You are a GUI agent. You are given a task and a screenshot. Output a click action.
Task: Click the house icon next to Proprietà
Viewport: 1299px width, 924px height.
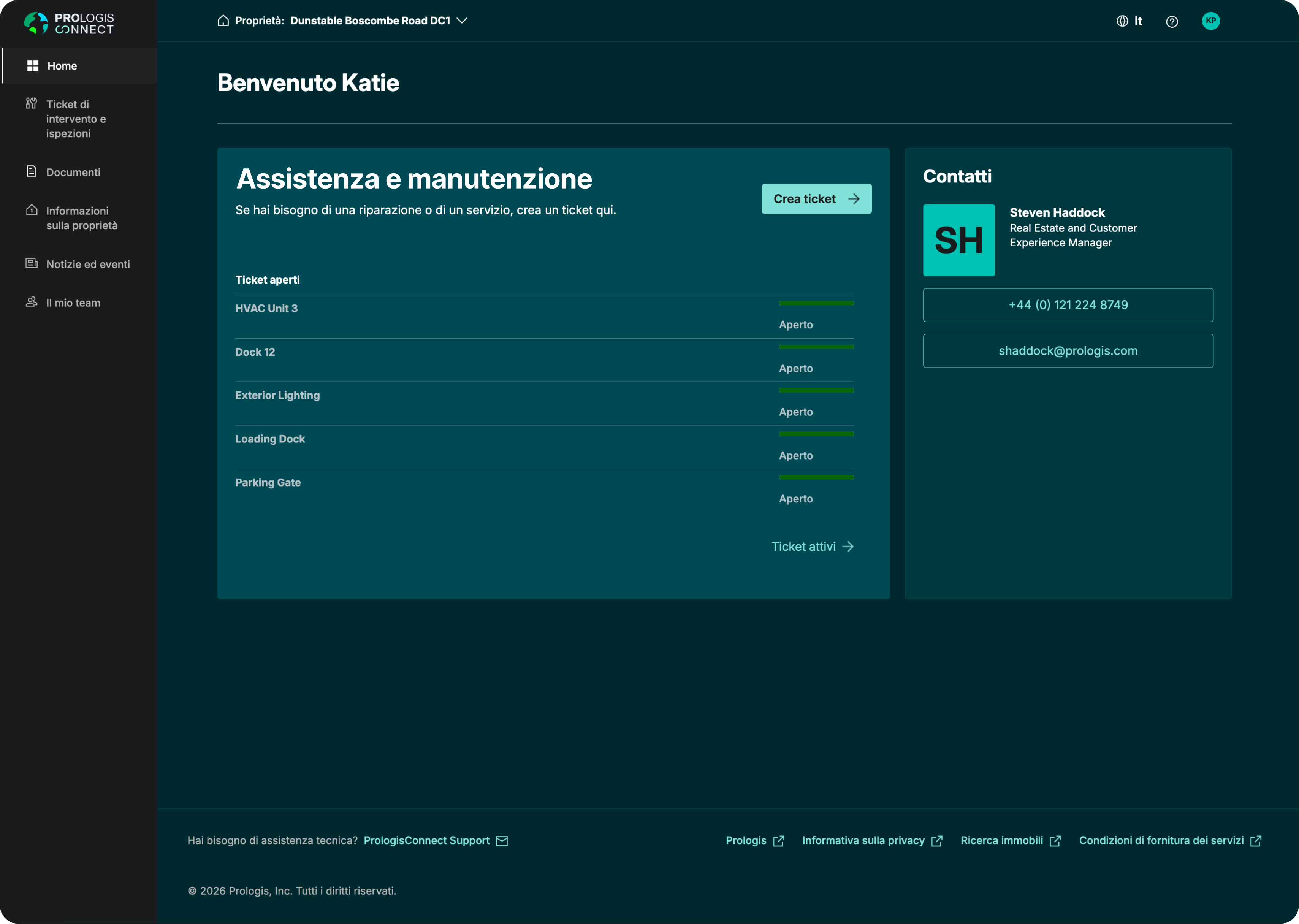223,21
